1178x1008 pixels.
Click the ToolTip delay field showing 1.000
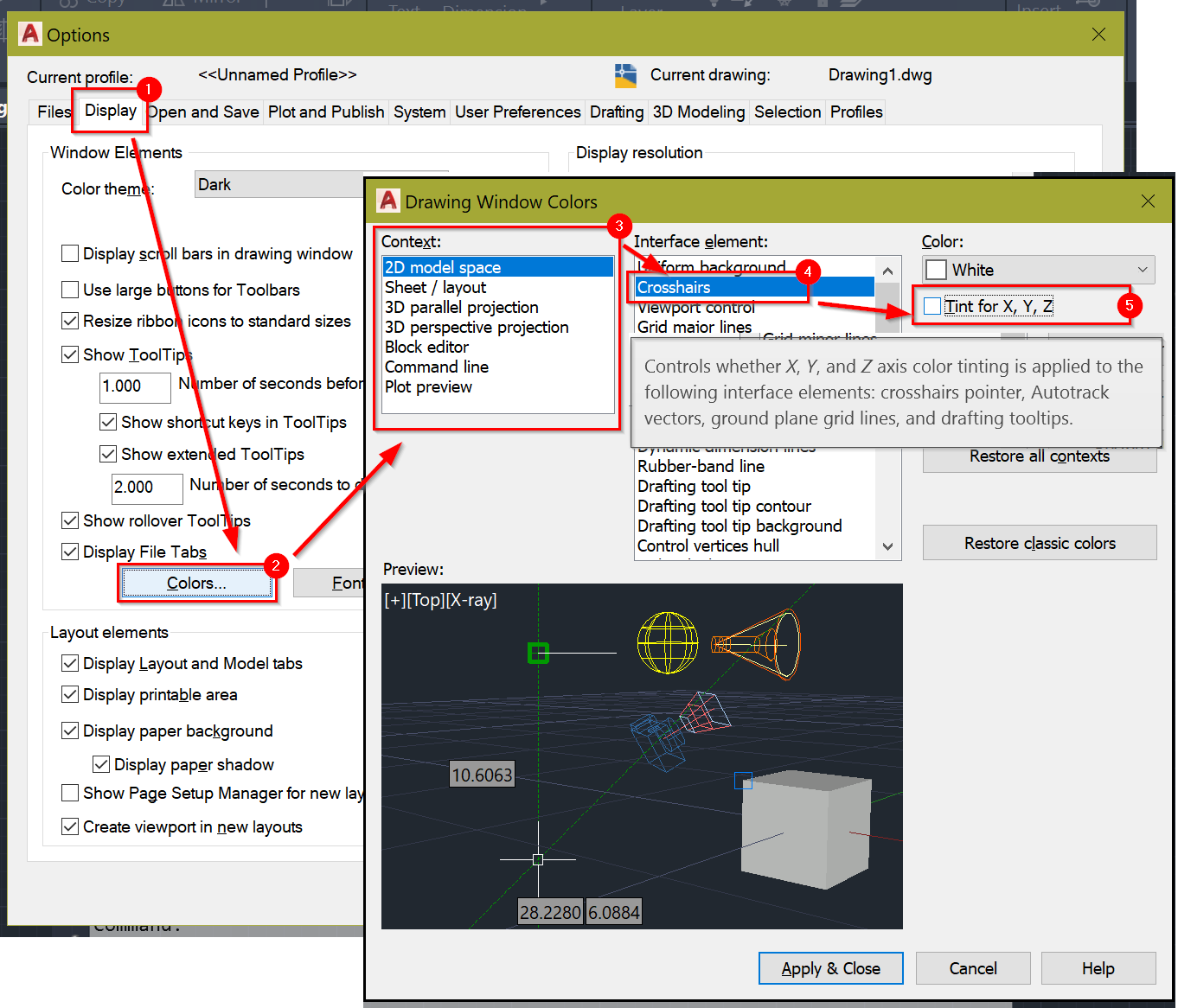pos(135,386)
